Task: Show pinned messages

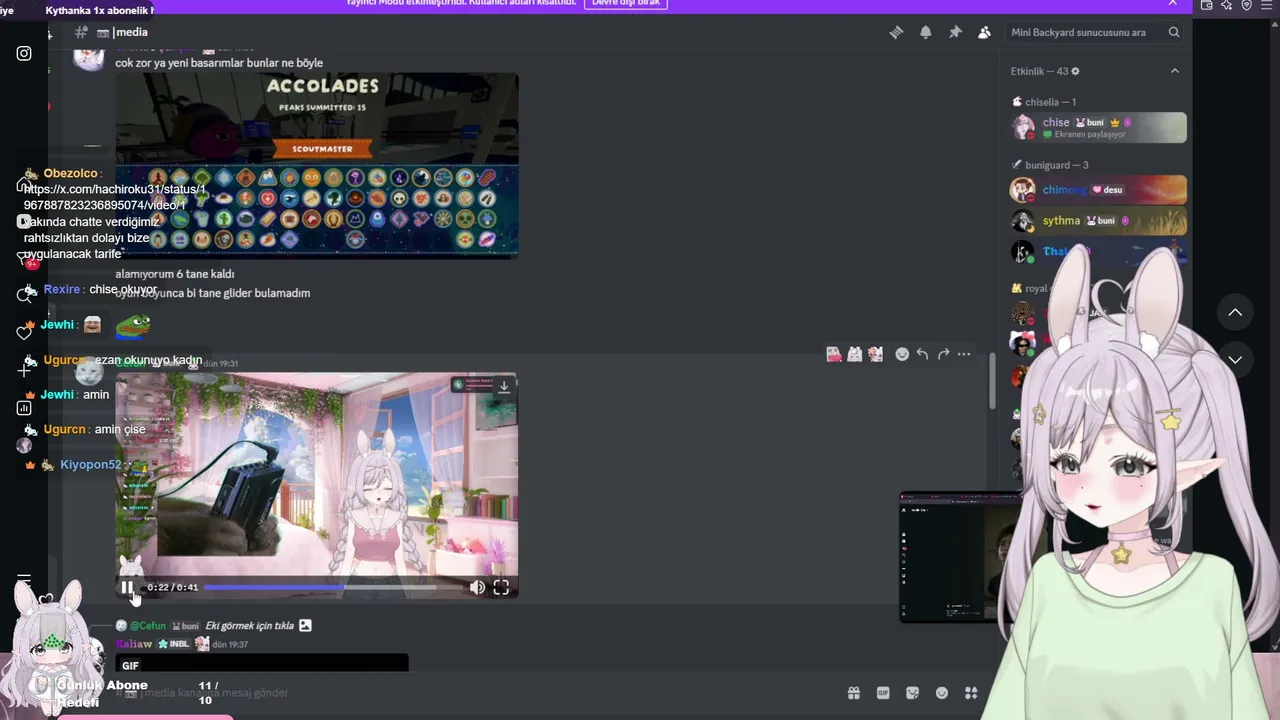Action: click(x=955, y=32)
